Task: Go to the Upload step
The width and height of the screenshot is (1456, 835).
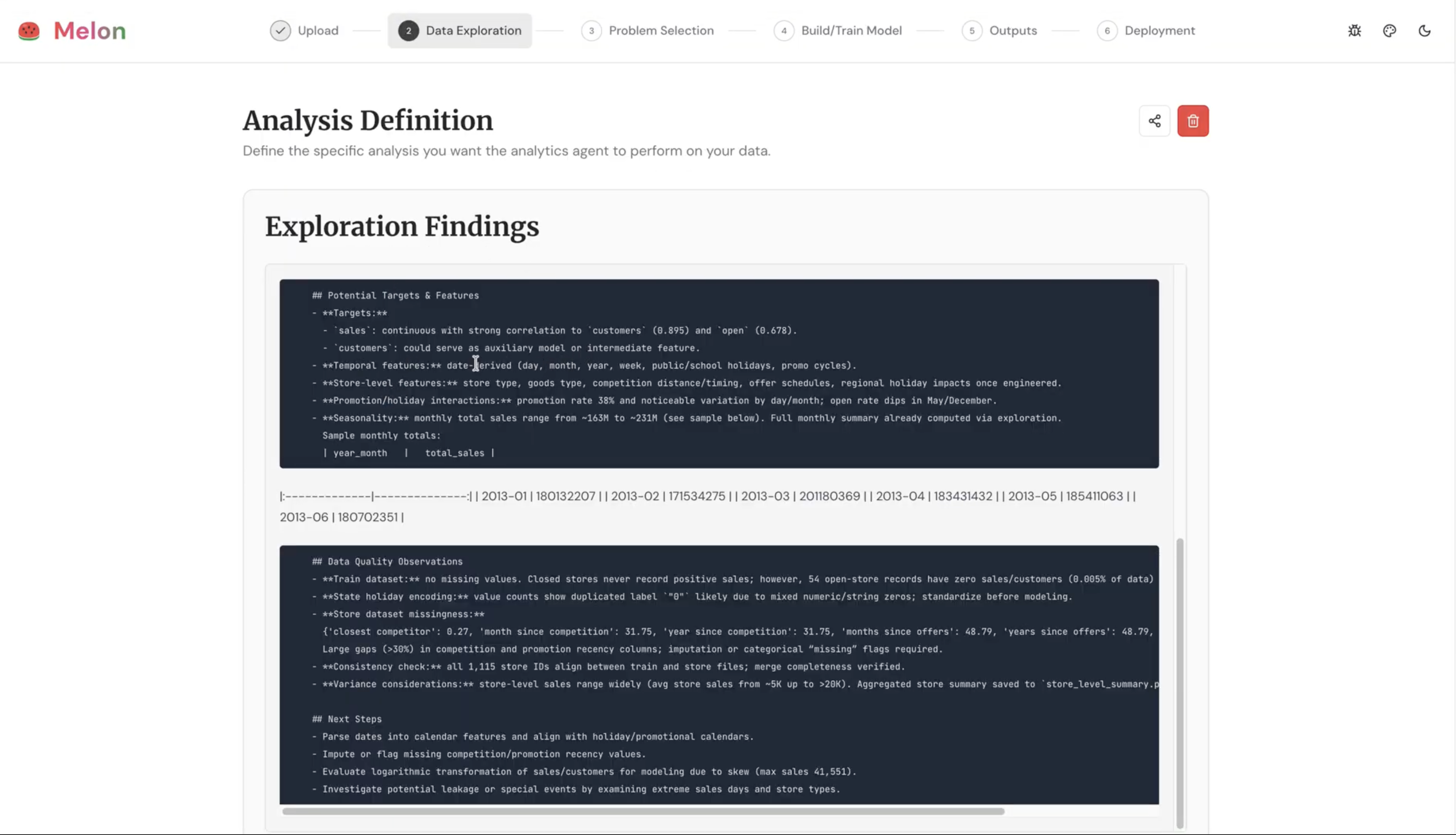Action: [318, 31]
